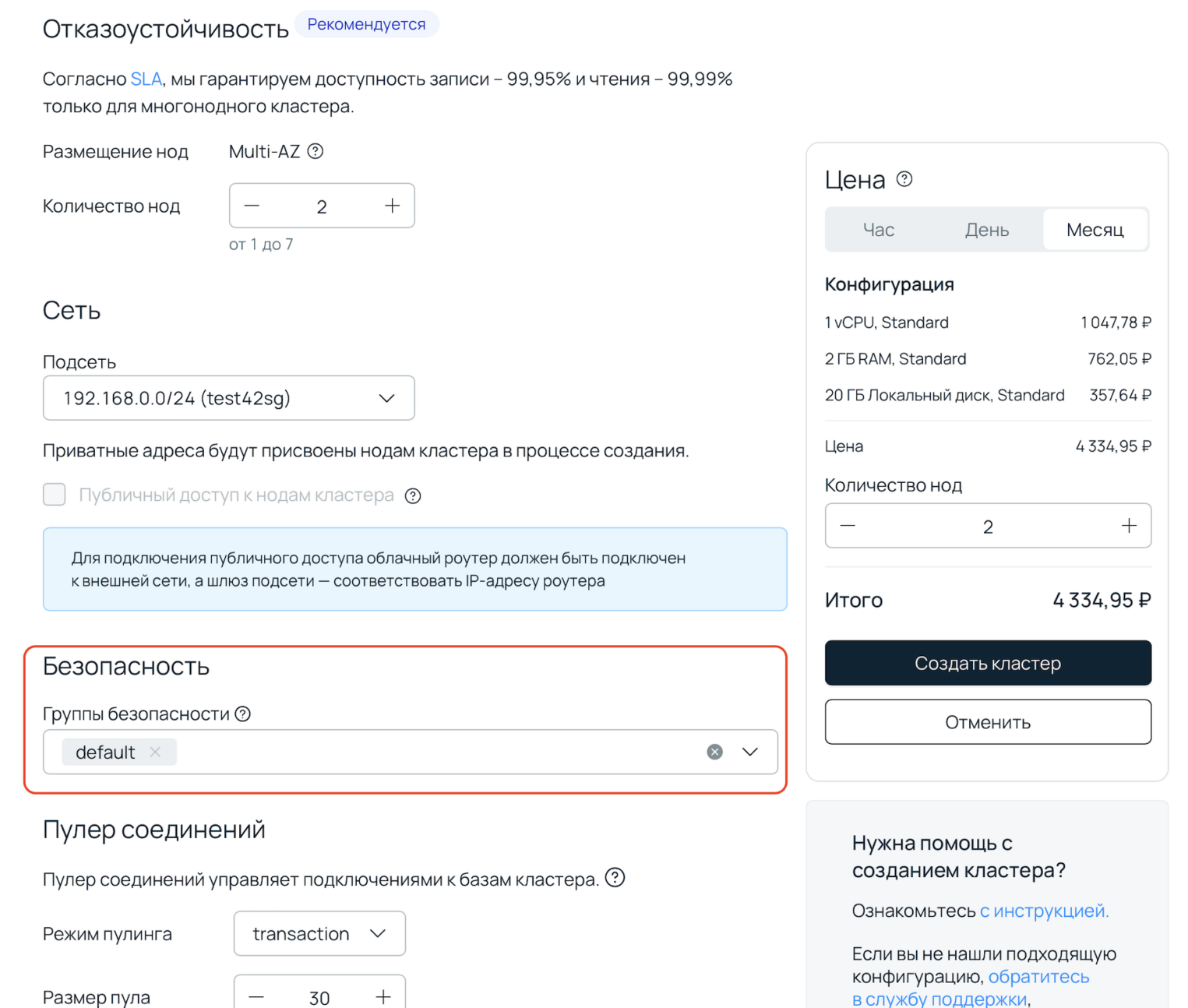1188x1008 pixels.
Task: Click the help icon beside Цена heading
Action: tap(904, 179)
